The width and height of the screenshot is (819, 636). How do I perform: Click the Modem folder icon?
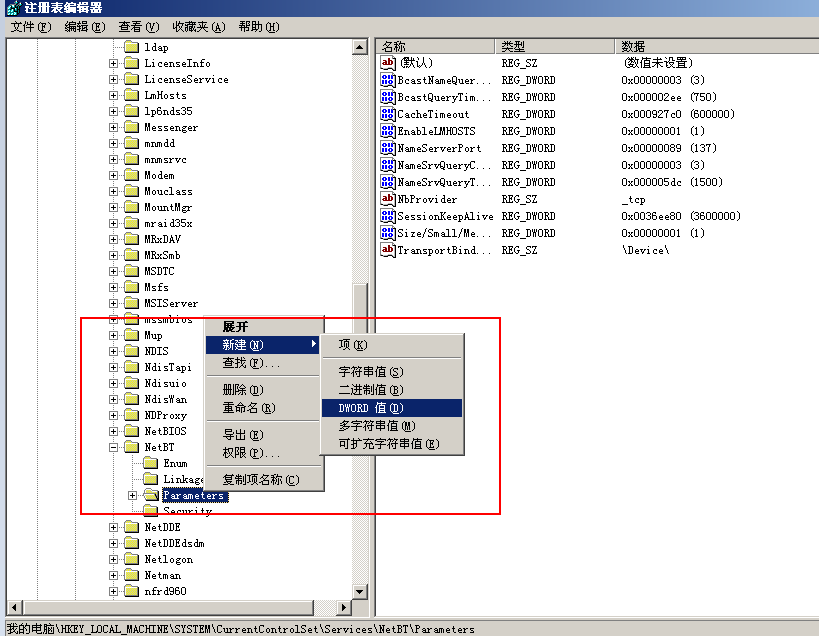click(132, 175)
